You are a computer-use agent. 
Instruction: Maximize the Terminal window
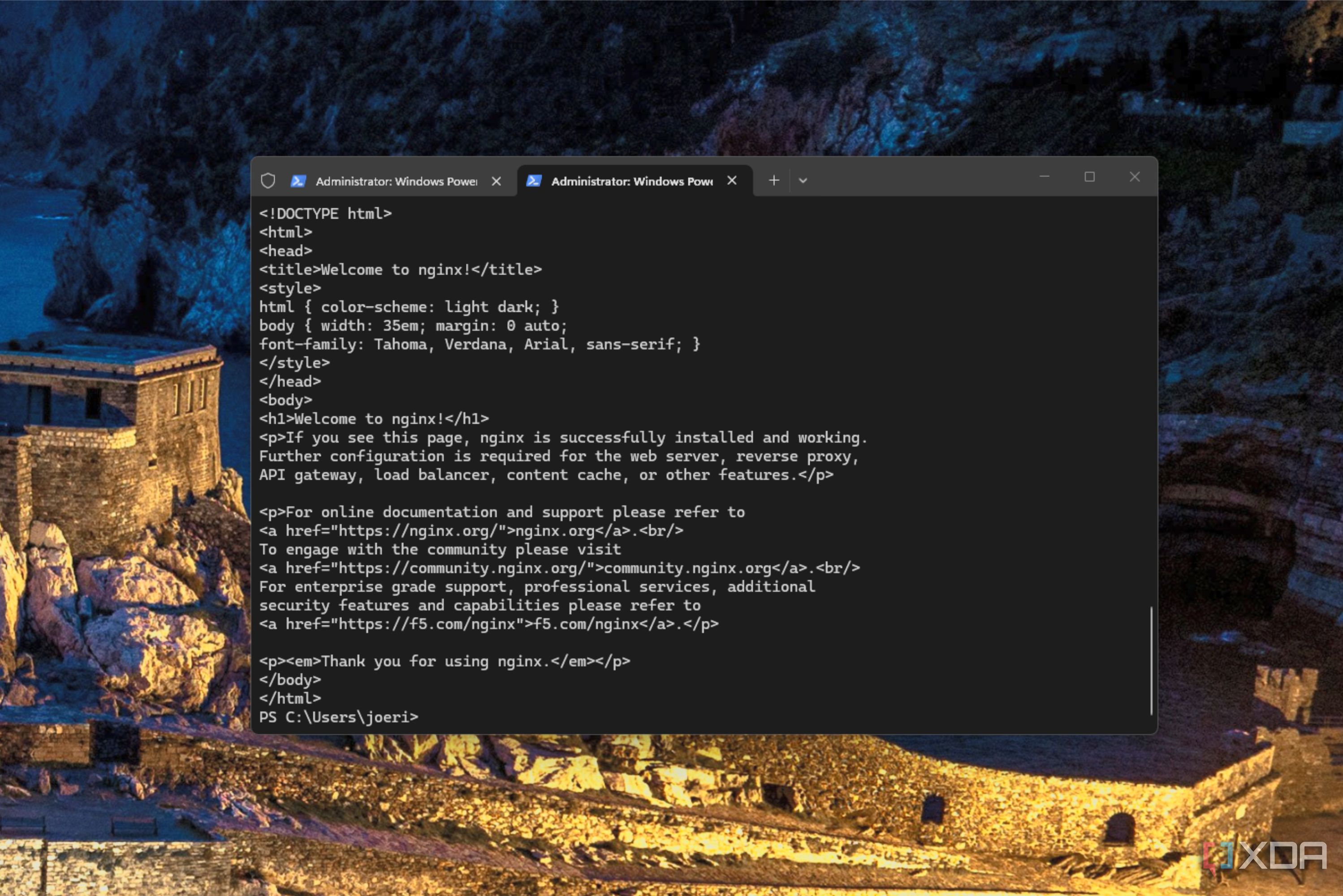point(1090,177)
